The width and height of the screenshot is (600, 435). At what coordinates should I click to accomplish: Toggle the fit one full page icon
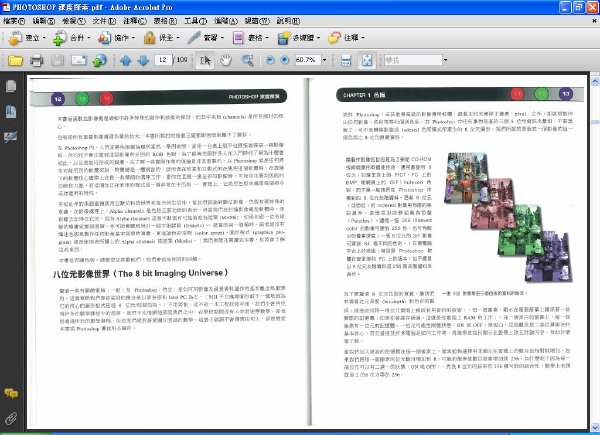pyautogui.click(x=367, y=60)
